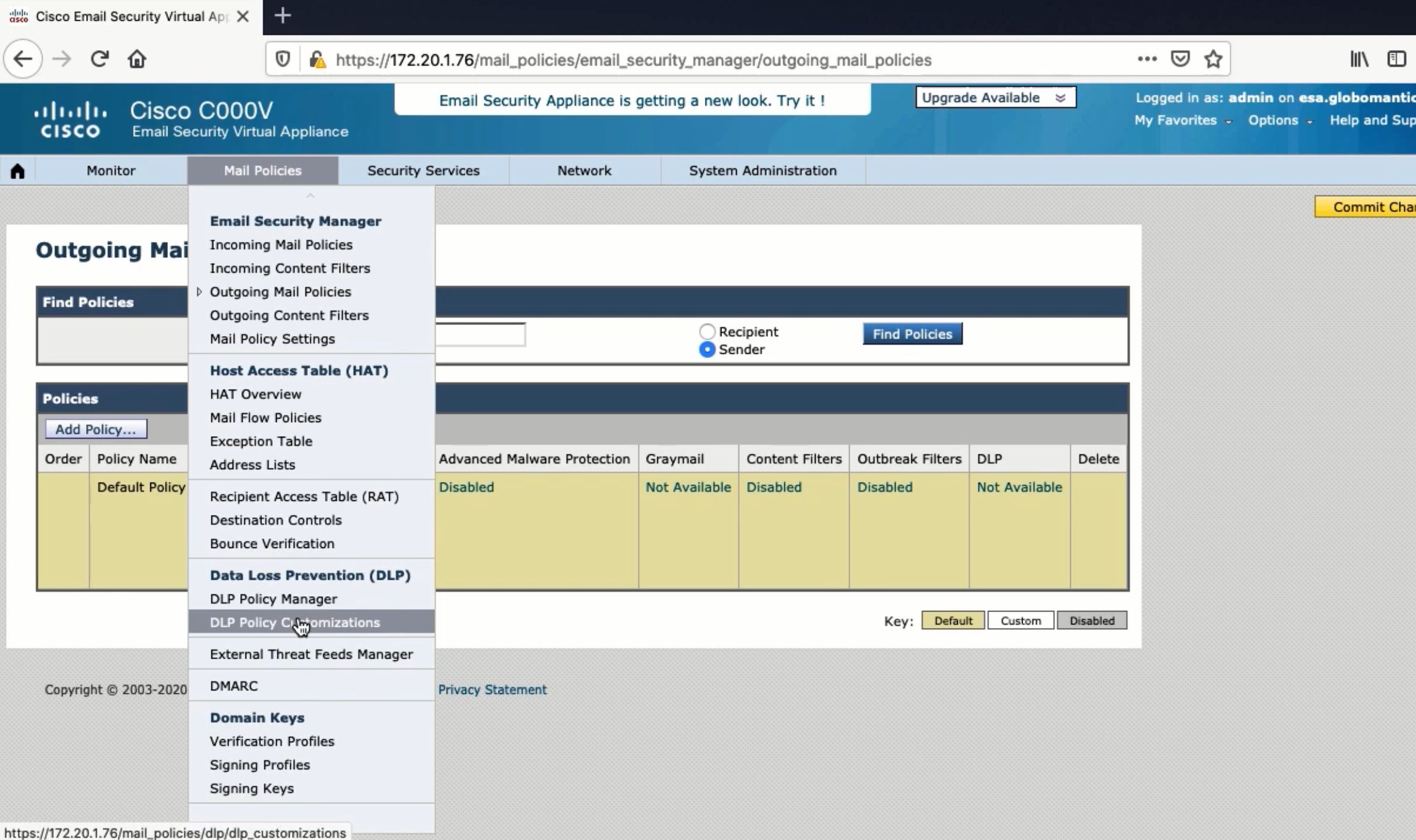Click the Find Policies email address field
The width and height of the screenshot is (1416, 840).
pos(480,334)
